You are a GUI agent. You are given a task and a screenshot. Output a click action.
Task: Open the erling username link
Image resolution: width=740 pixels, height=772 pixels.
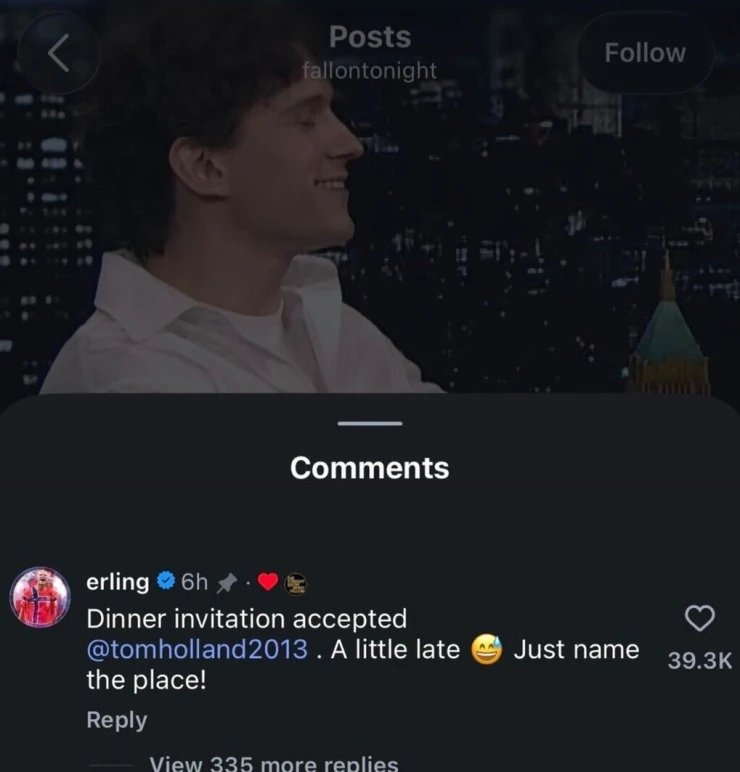(x=118, y=582)
